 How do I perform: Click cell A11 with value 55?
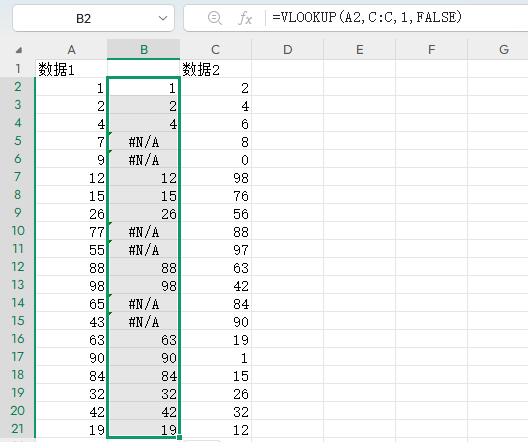coord(71,249)
